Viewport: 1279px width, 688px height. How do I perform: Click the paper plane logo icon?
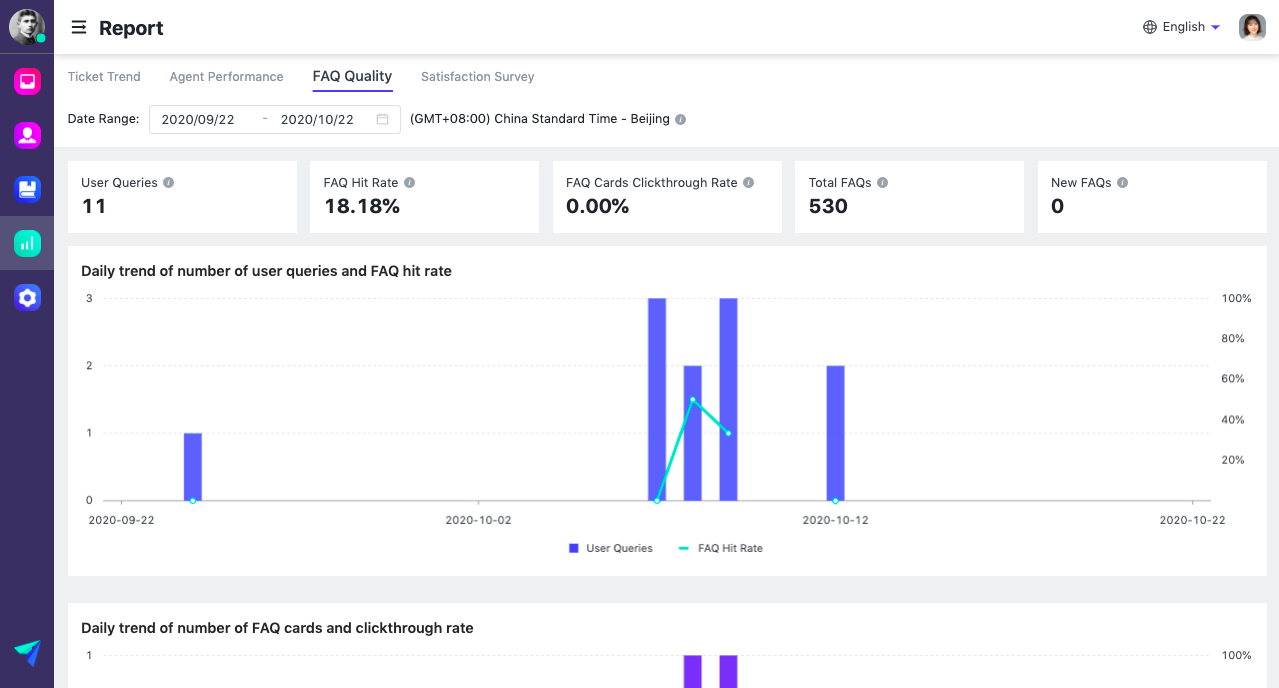(27, 653)
